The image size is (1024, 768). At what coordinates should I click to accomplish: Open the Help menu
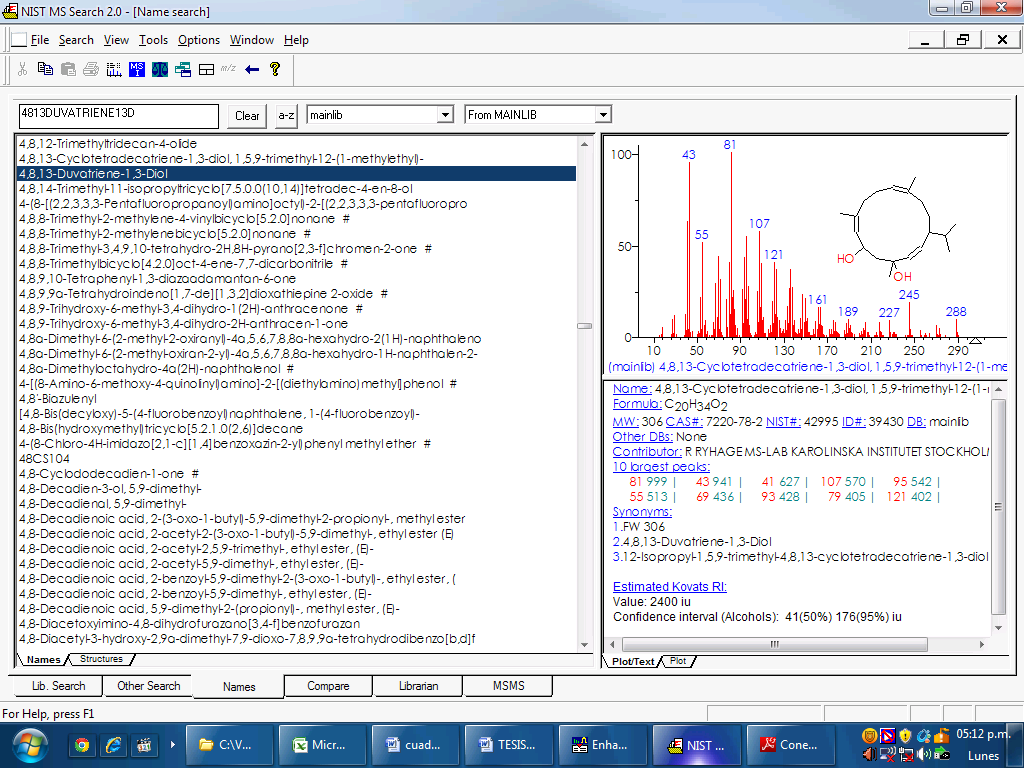click(x=296, y=40)
